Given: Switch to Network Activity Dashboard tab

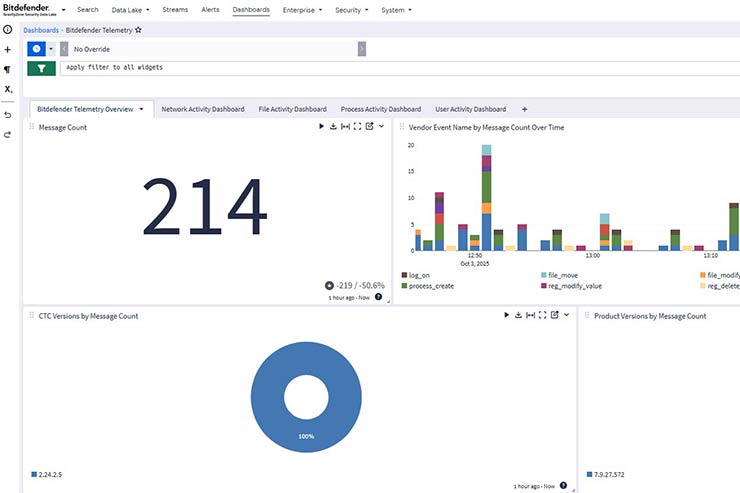Looking at the screenshot, I should (203, 109).
